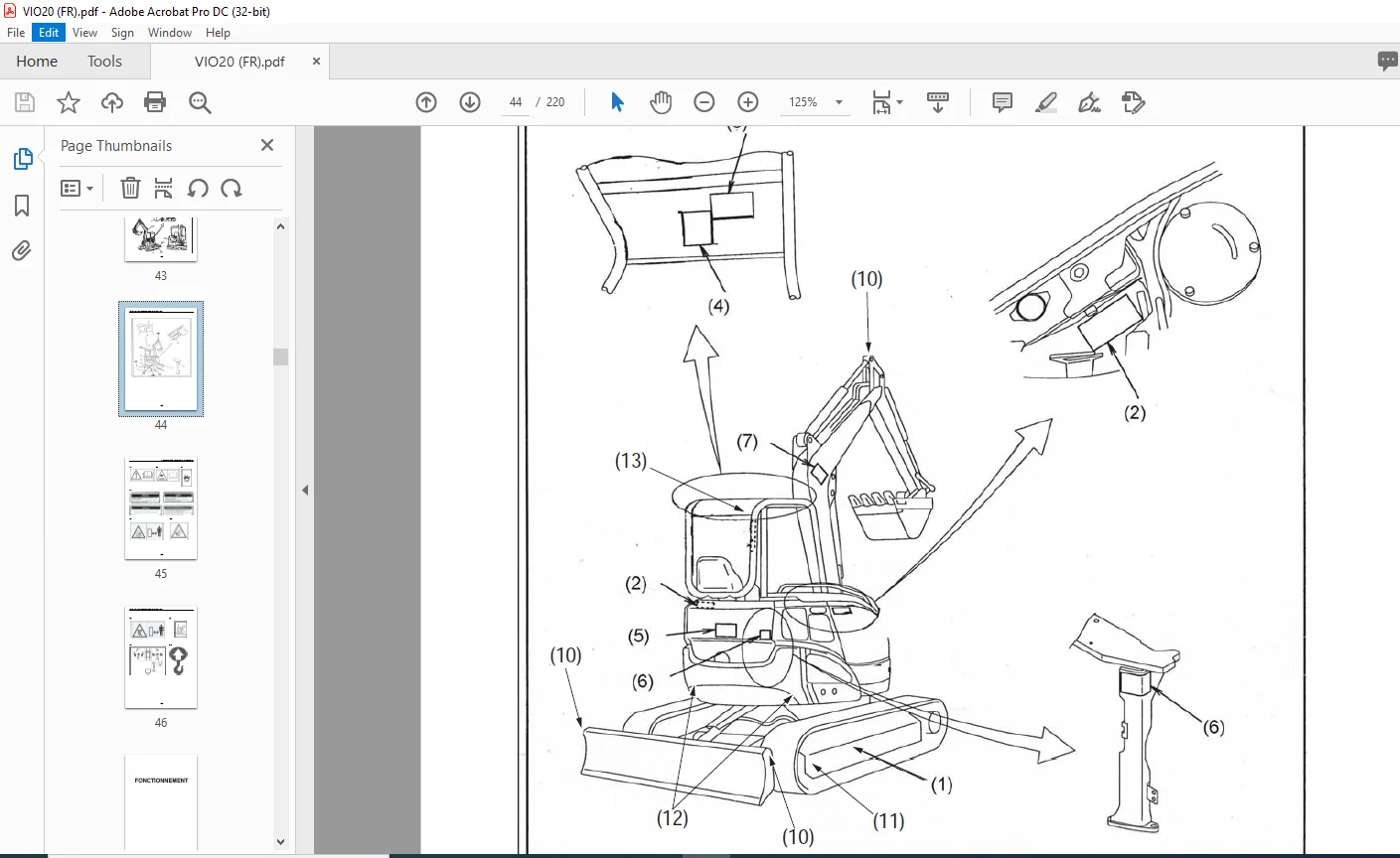The width and height of the screenshot is (1400, 858).
Task: Open the Edit menu
Action: coord(49,33)
